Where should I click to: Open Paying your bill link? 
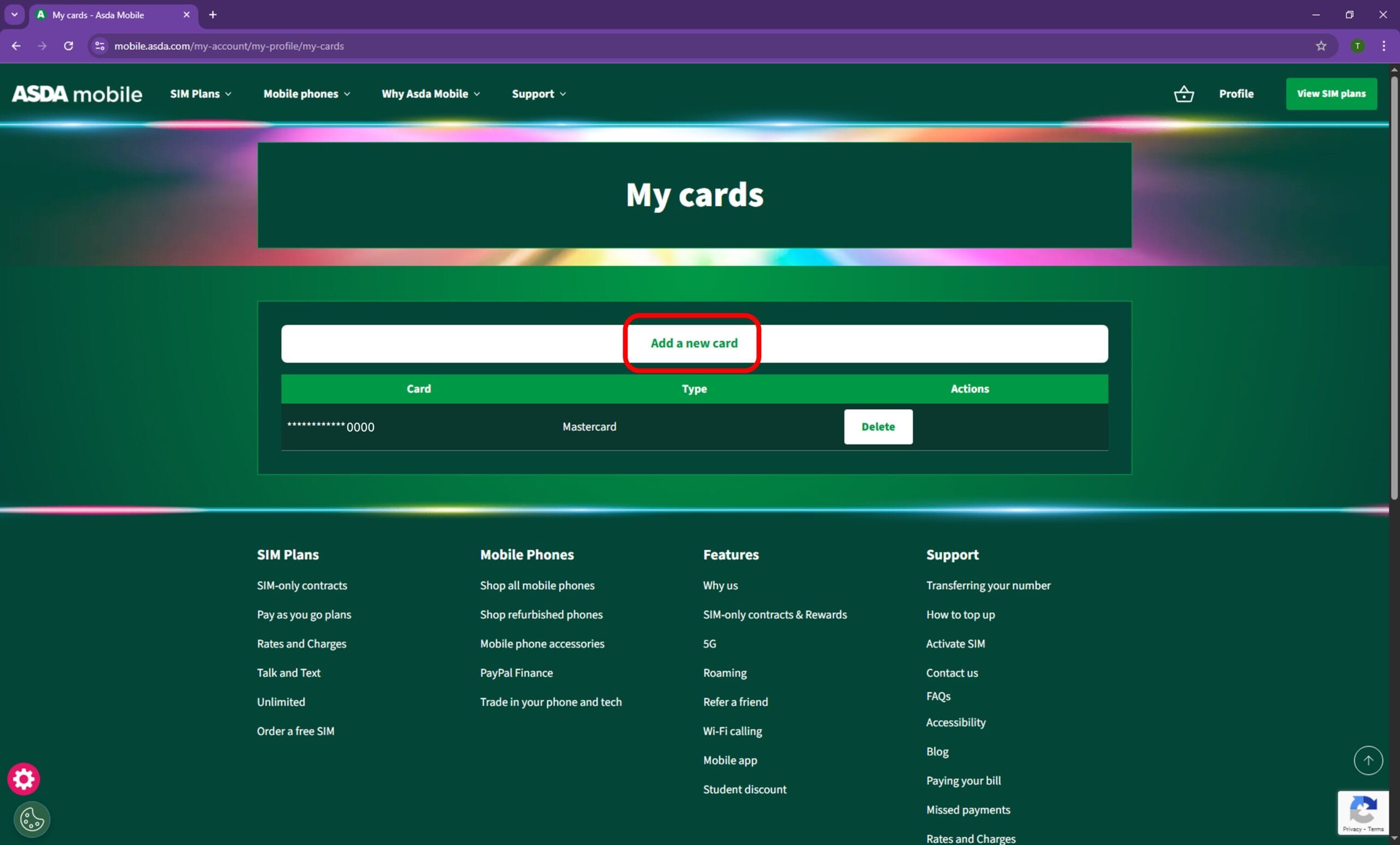(x=963, y=781)
